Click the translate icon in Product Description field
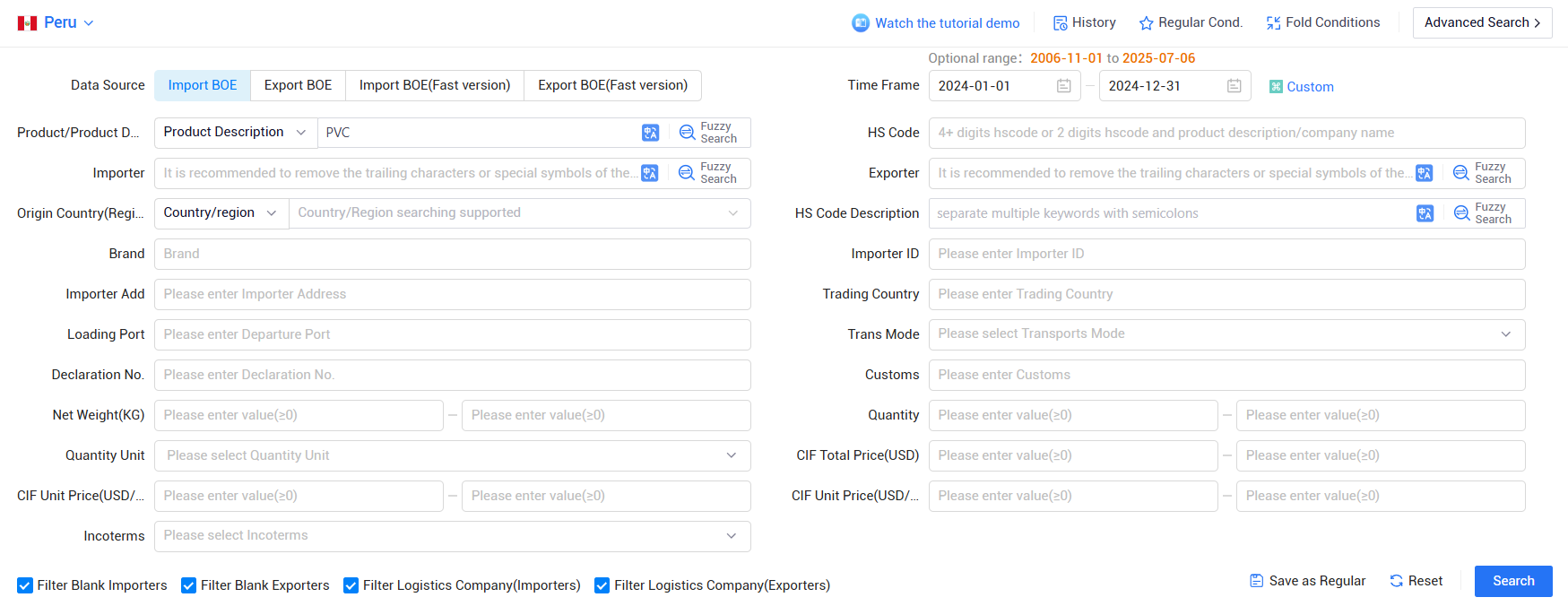 (x=650, y=133)
